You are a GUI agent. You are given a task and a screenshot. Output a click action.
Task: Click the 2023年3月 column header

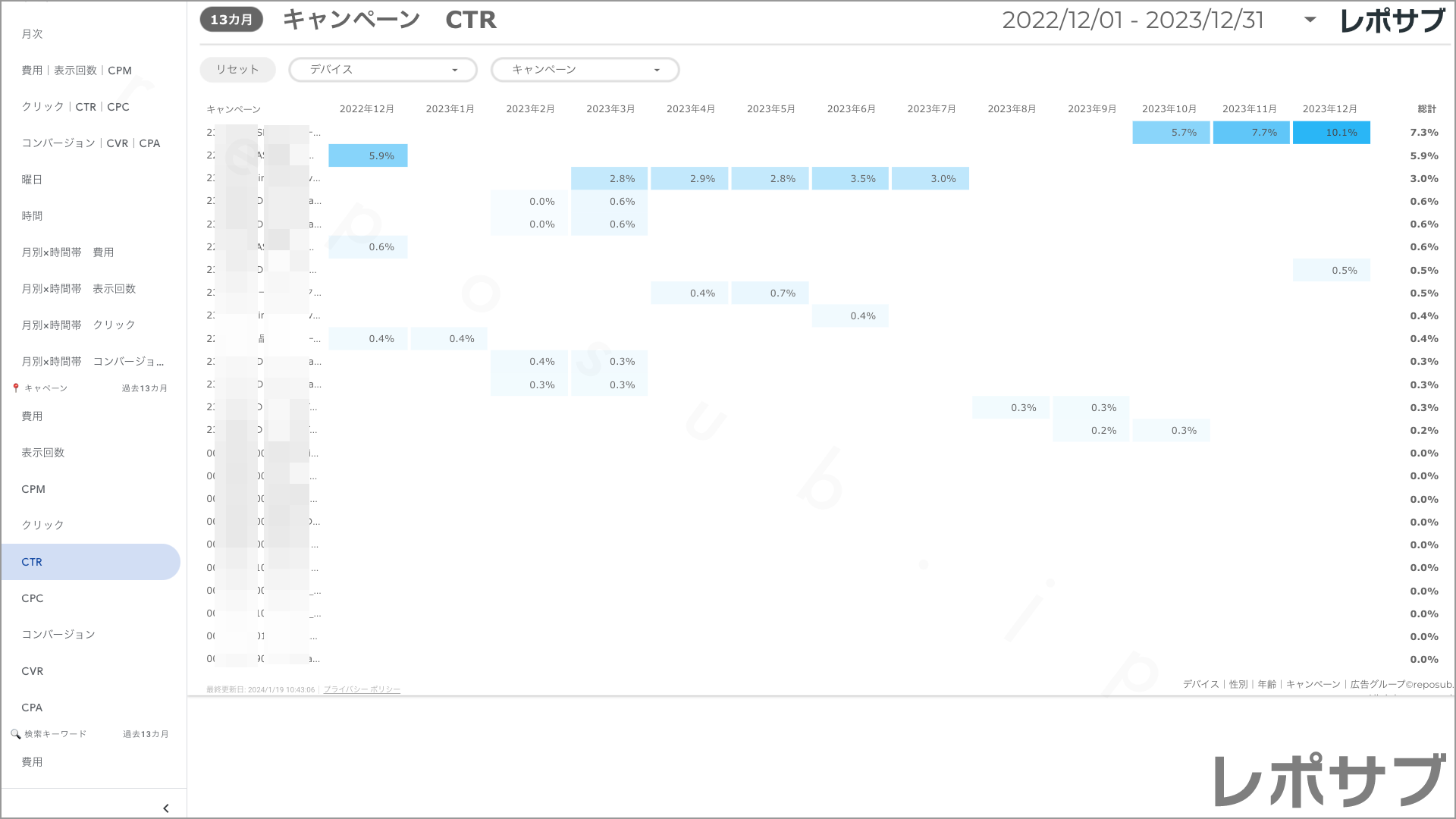point(610,109)
